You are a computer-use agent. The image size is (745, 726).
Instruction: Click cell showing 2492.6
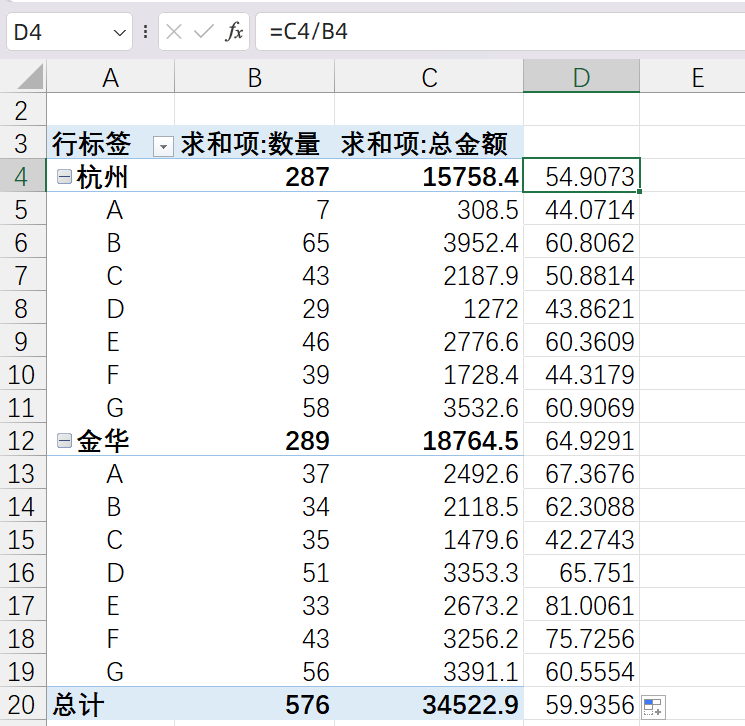click(x=429, y=473)
